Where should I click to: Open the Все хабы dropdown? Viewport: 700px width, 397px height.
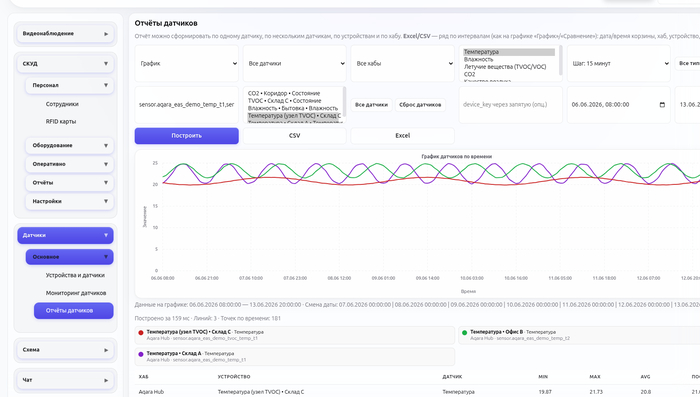[x=403, y=63]
